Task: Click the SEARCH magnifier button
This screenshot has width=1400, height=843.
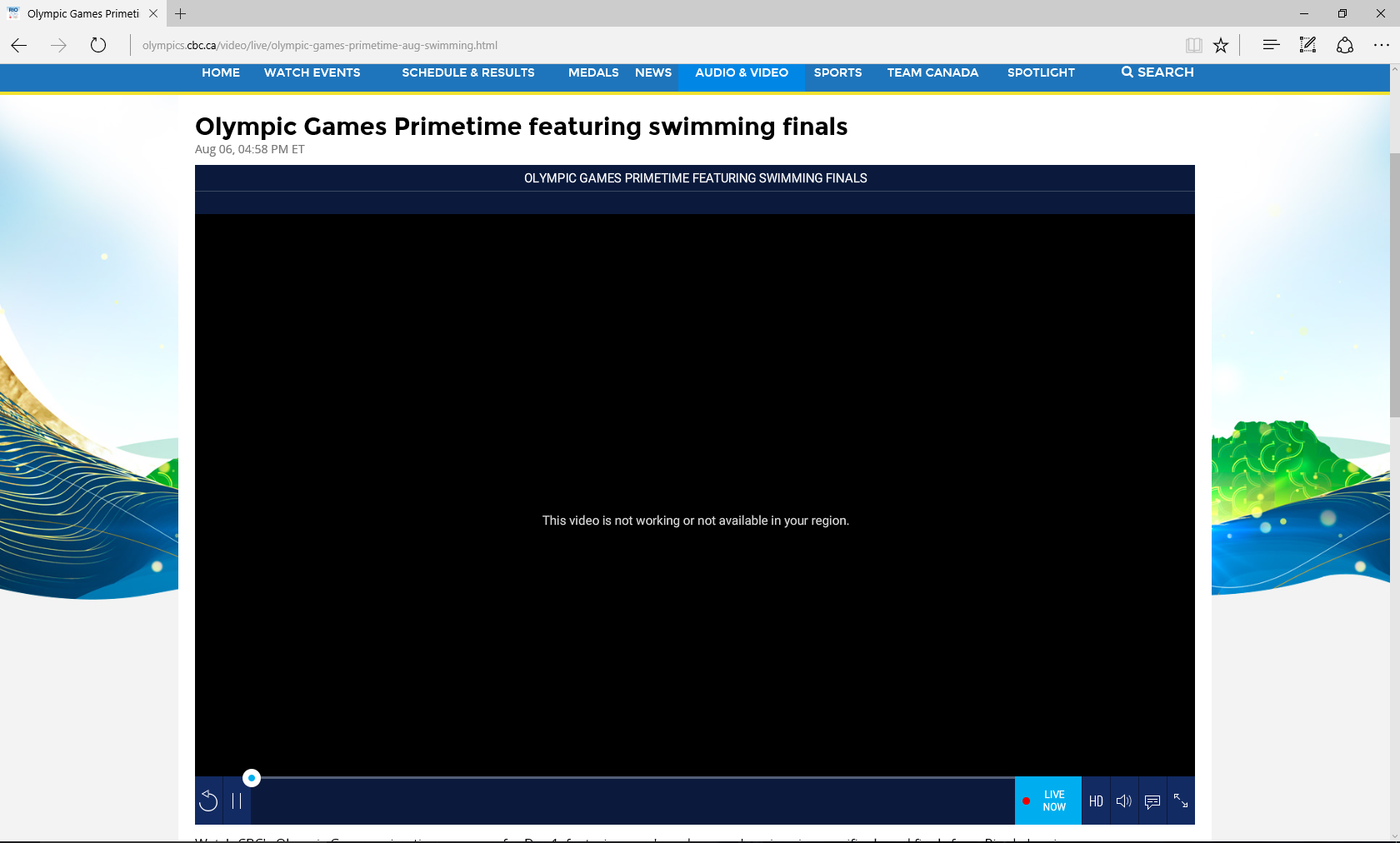Action: 1157,72
